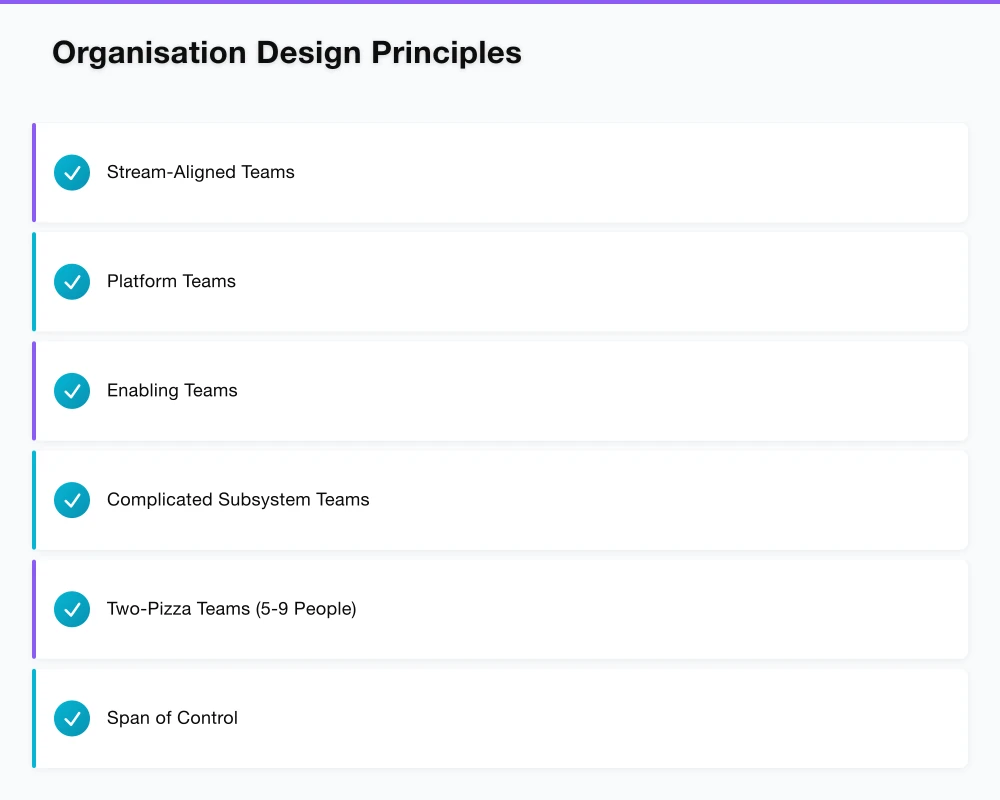Click the checkmark icon beside Stream-Aligned Teams
This screenshot has width=1000, height=800.
[x=71, y=172]
